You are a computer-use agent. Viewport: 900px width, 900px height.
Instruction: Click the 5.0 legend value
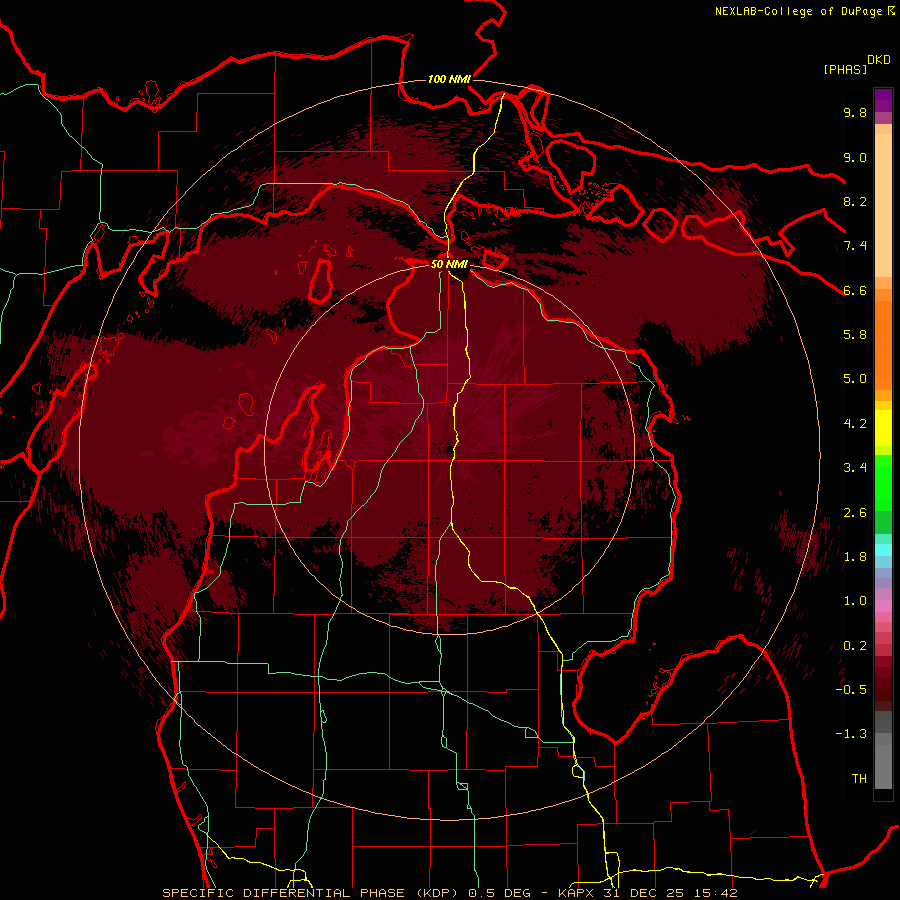click(x=855, y=379)
